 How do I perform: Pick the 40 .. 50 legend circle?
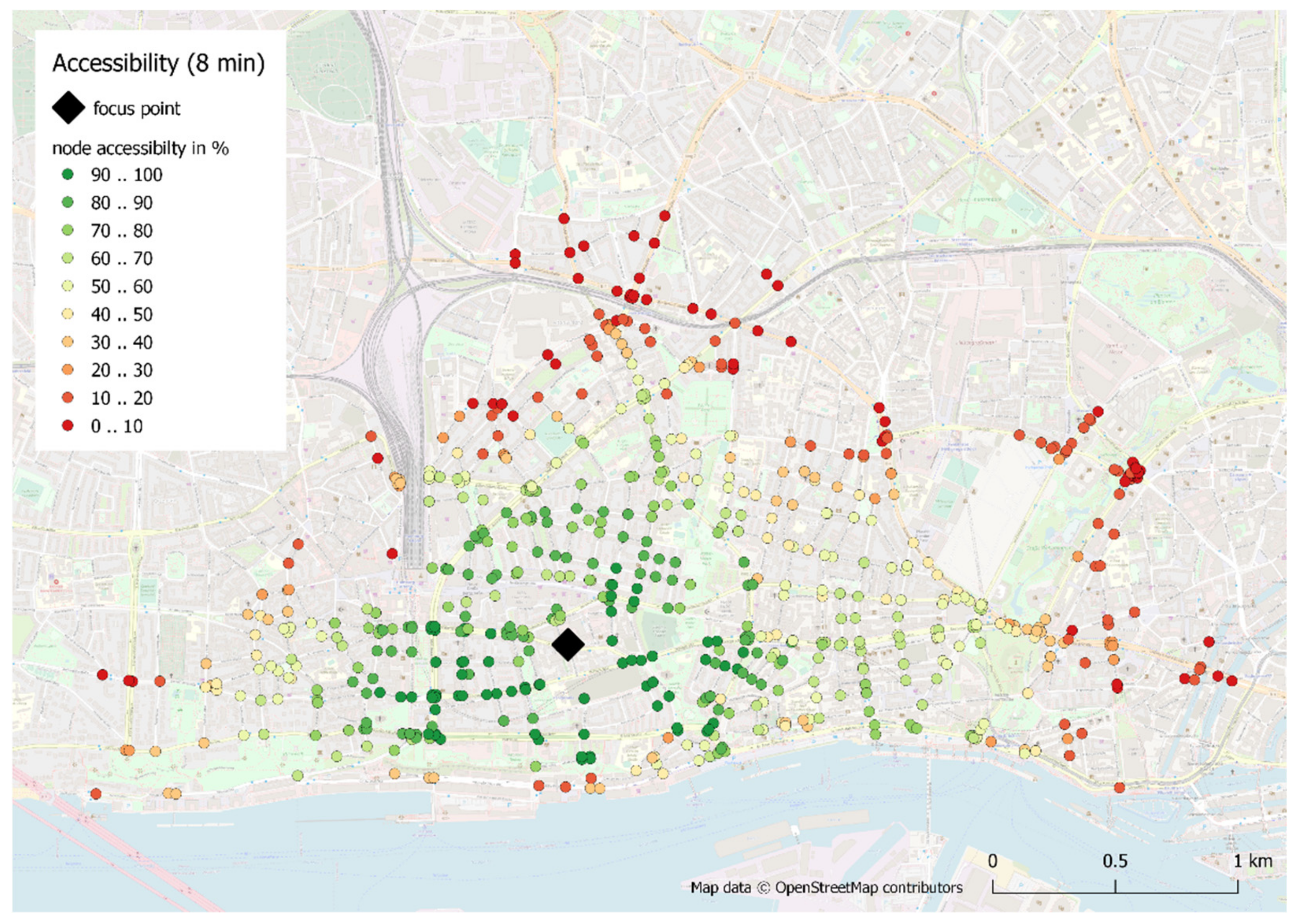(68, 314)
